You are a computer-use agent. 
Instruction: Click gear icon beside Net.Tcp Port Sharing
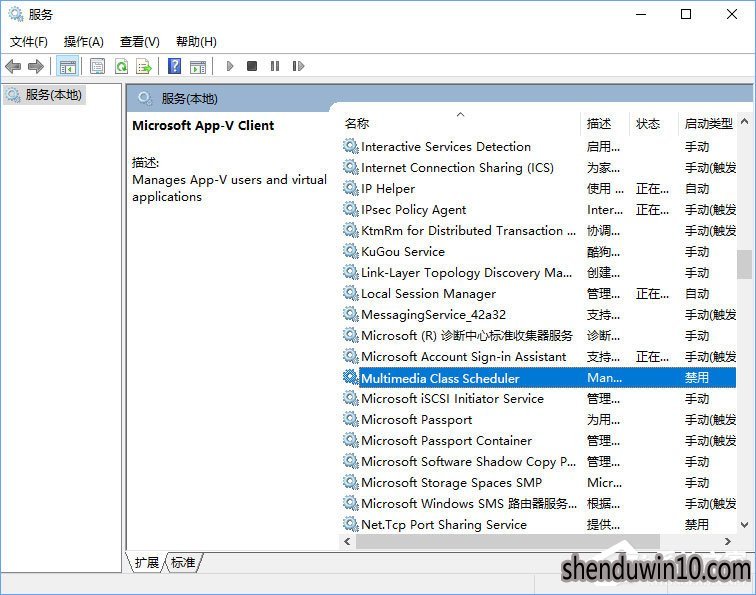pos(351,524)
